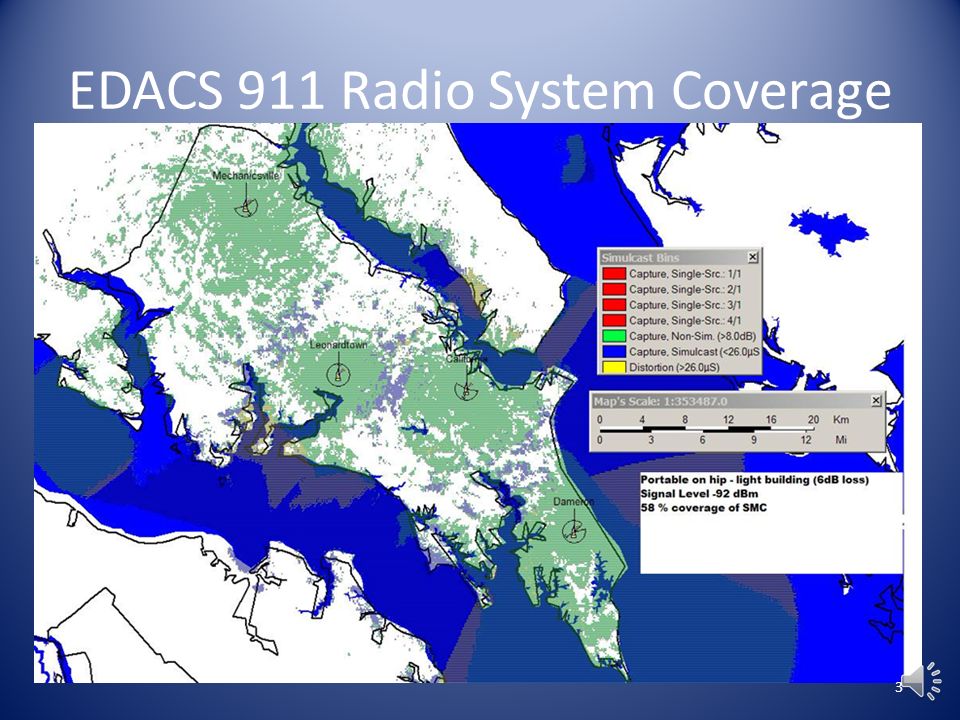Click the slide number 3
960x720 pixels.
(898, 687)
